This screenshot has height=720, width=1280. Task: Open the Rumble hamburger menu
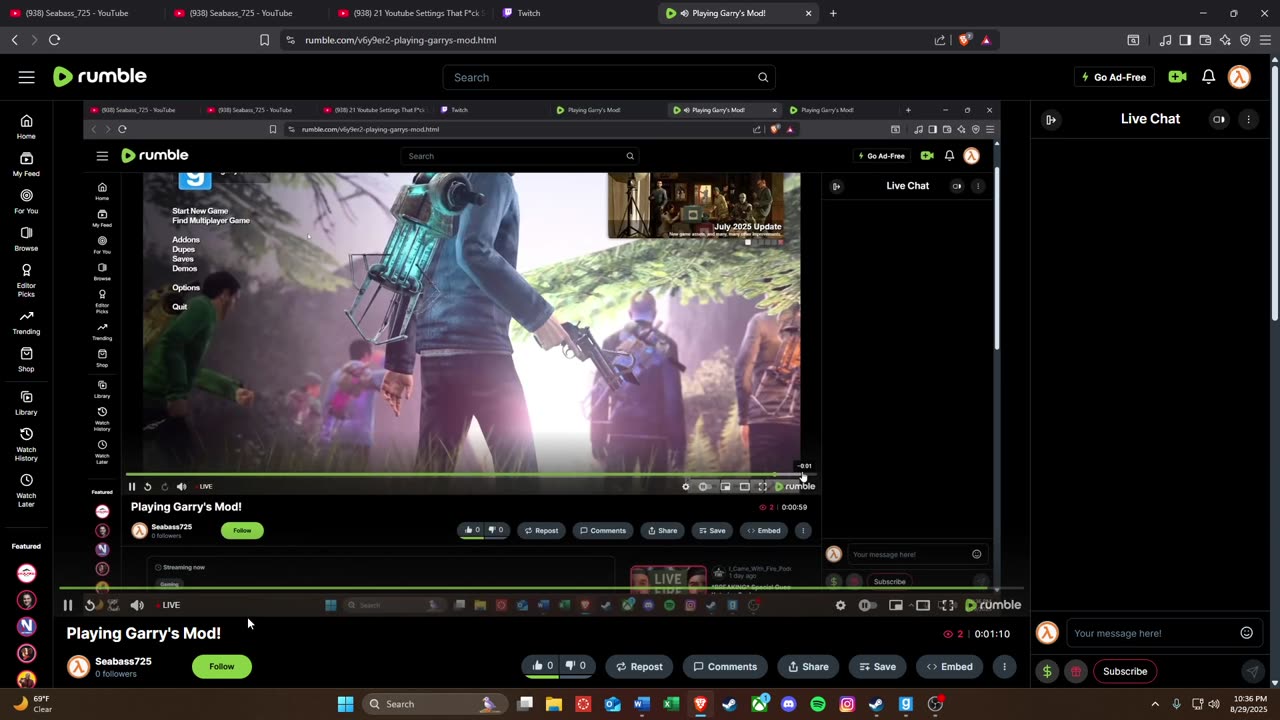26,77
